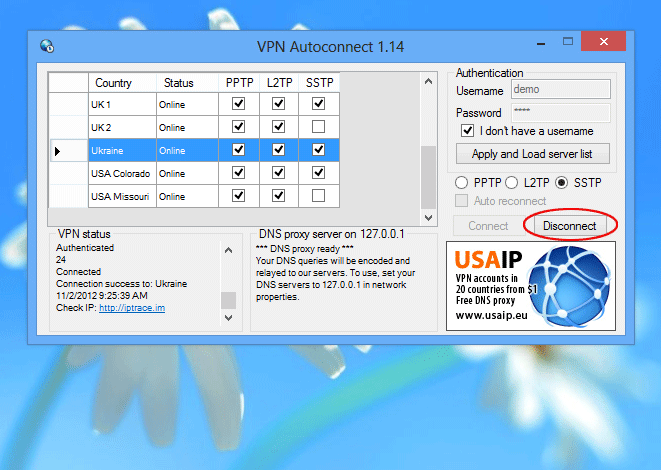Select the USA Colorado country cell
661x470 pixels.
coord(122,173)
